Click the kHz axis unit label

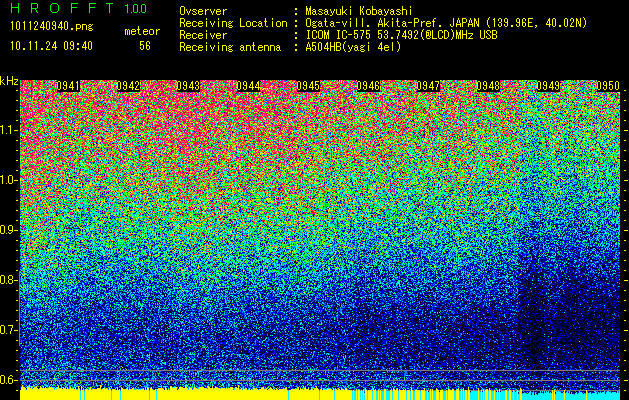(9, 81)
